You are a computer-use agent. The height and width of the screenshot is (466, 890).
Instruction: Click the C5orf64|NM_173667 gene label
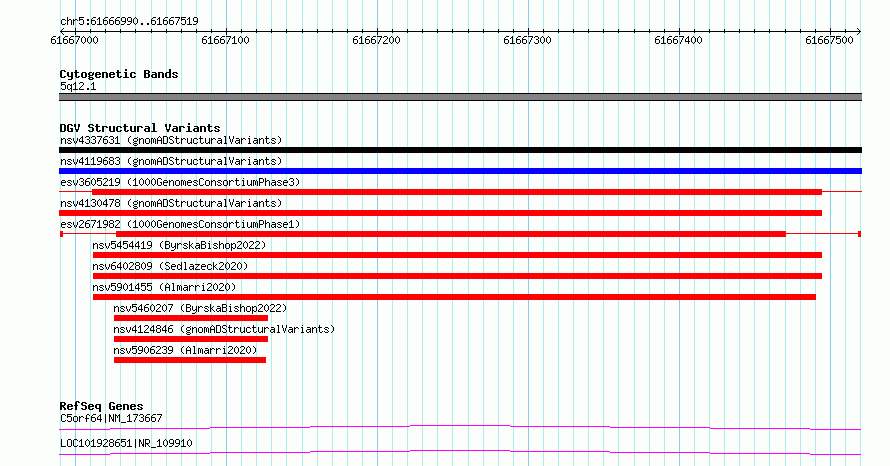point(111,418)
